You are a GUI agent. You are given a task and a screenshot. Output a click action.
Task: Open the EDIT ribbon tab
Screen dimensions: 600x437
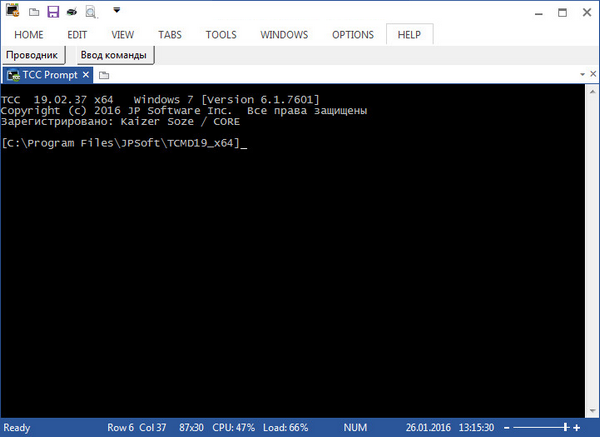click(x=77, y=35)
